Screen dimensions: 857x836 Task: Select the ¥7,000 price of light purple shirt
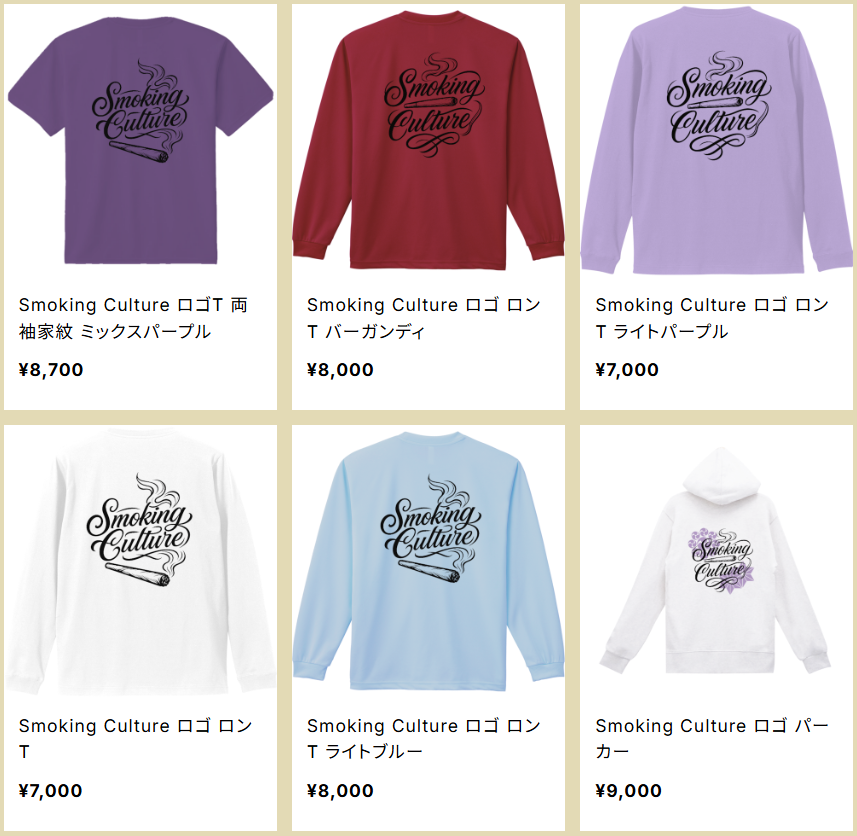click(x=627, y=370)
